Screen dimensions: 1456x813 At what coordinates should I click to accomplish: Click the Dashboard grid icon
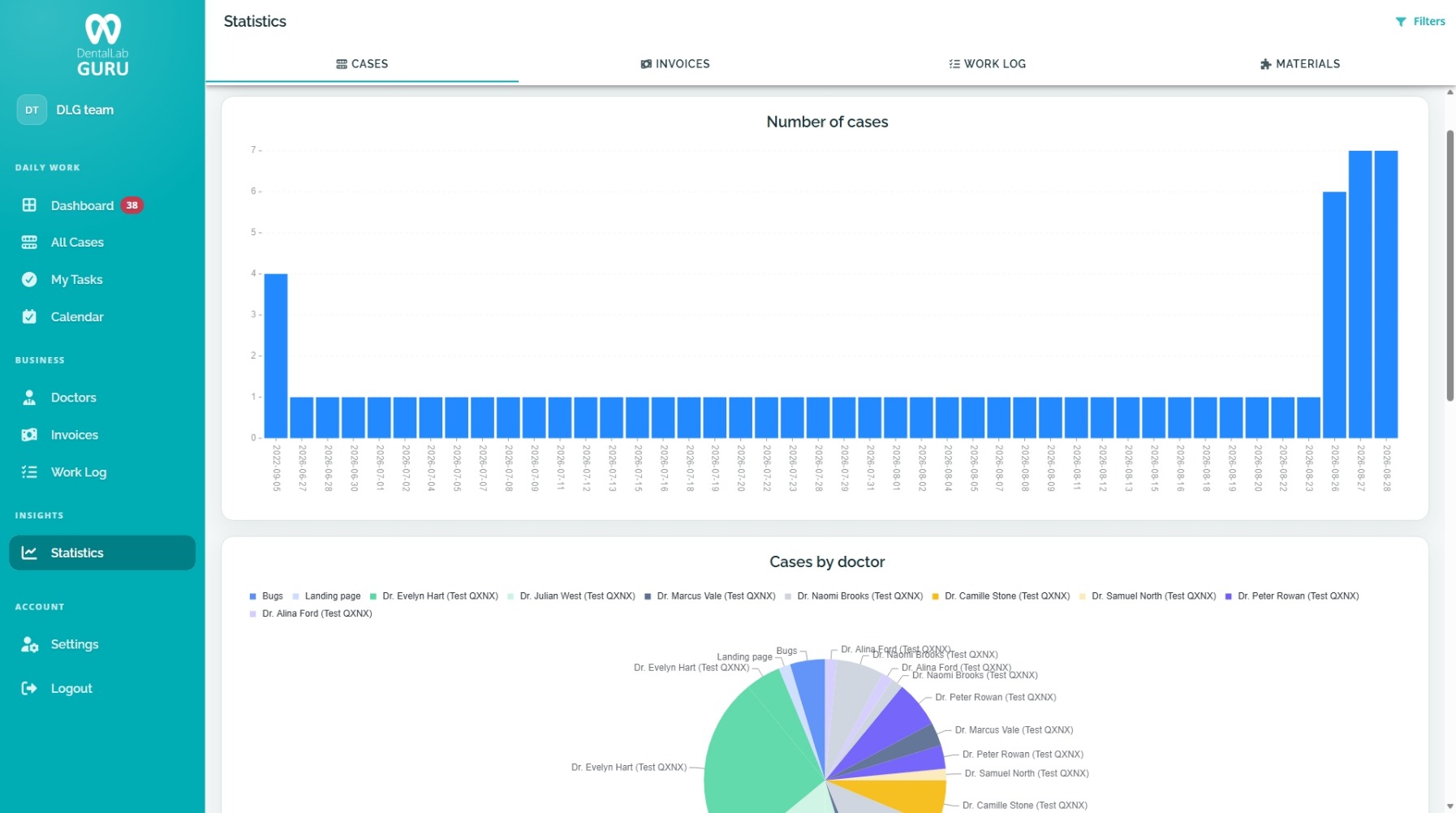(29, 205)
